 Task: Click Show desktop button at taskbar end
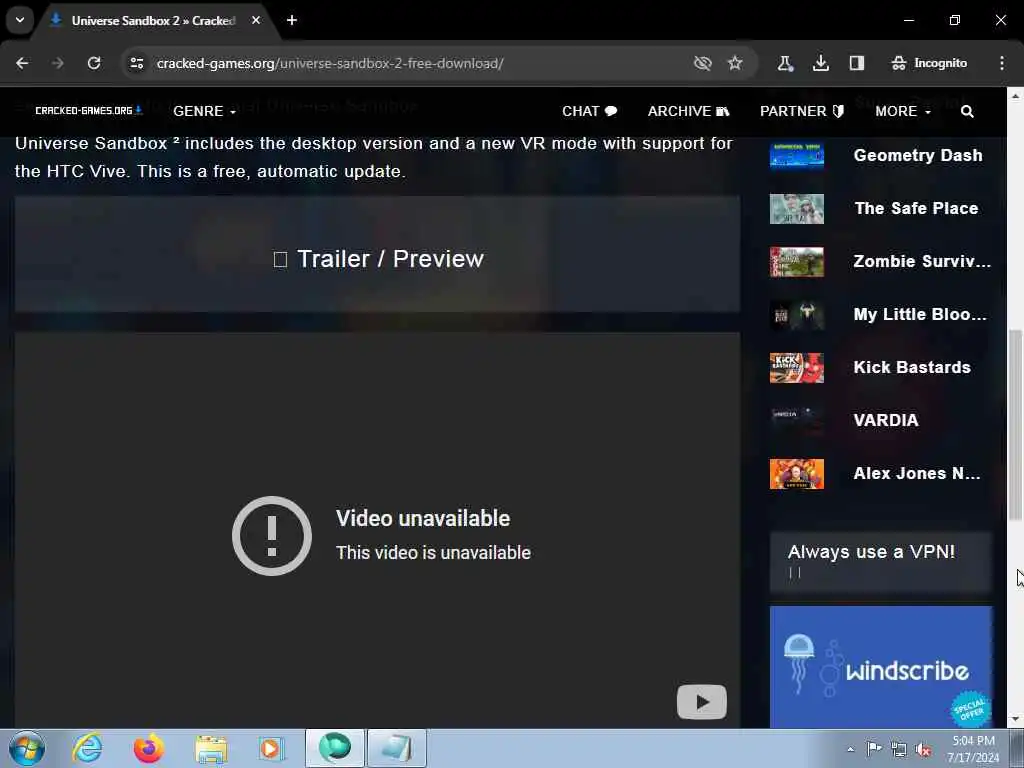pyautogui.click(x=1017, y=748)
